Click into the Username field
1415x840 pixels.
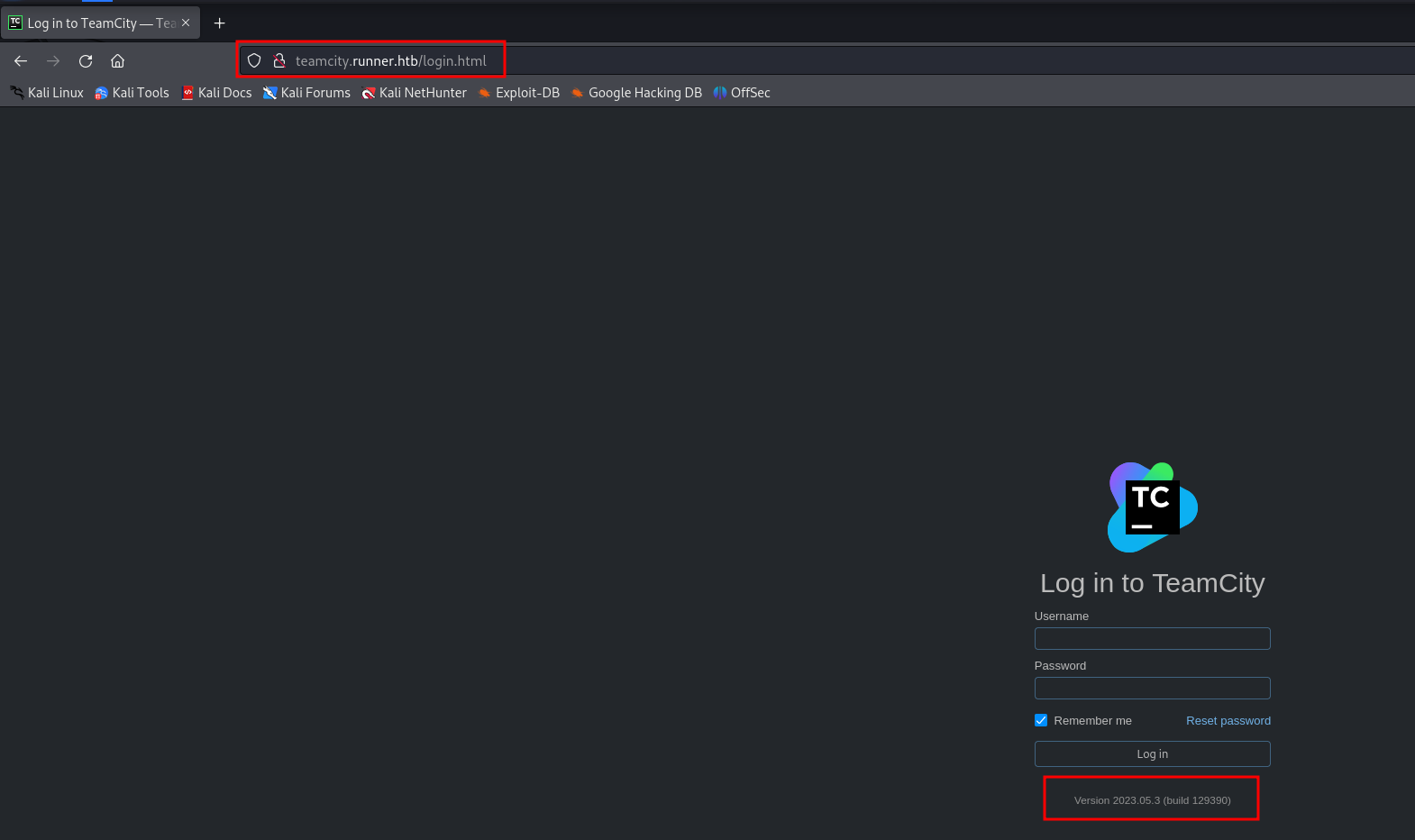click(x=1152, y=639)
